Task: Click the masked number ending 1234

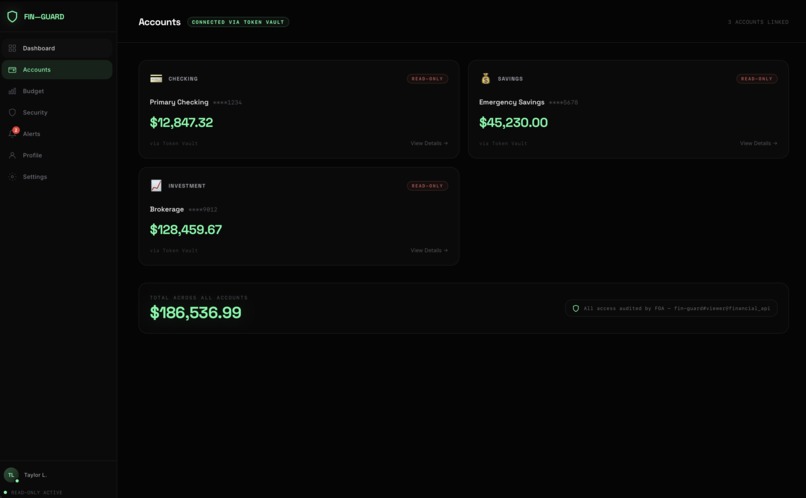Action: pyautogui.click(x=227, y=103)
